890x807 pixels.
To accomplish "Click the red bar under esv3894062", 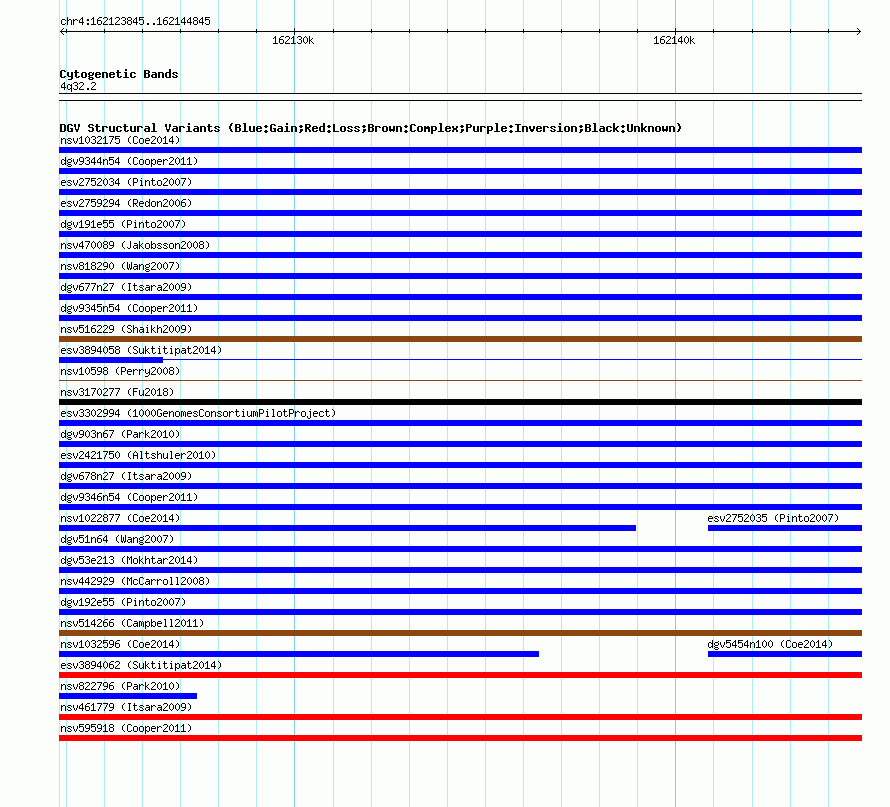I will tap(460, 675).
